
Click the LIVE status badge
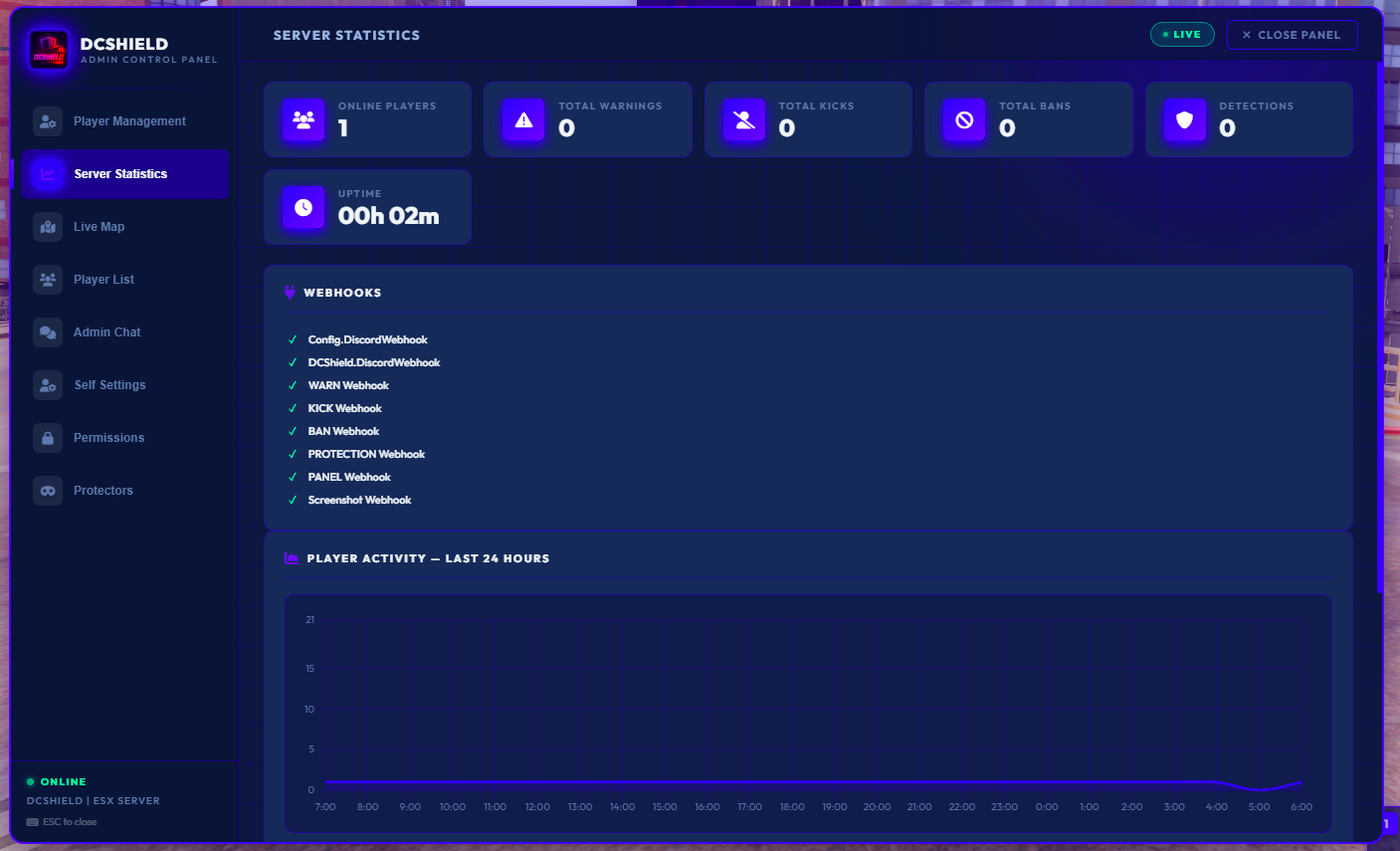1182,35
